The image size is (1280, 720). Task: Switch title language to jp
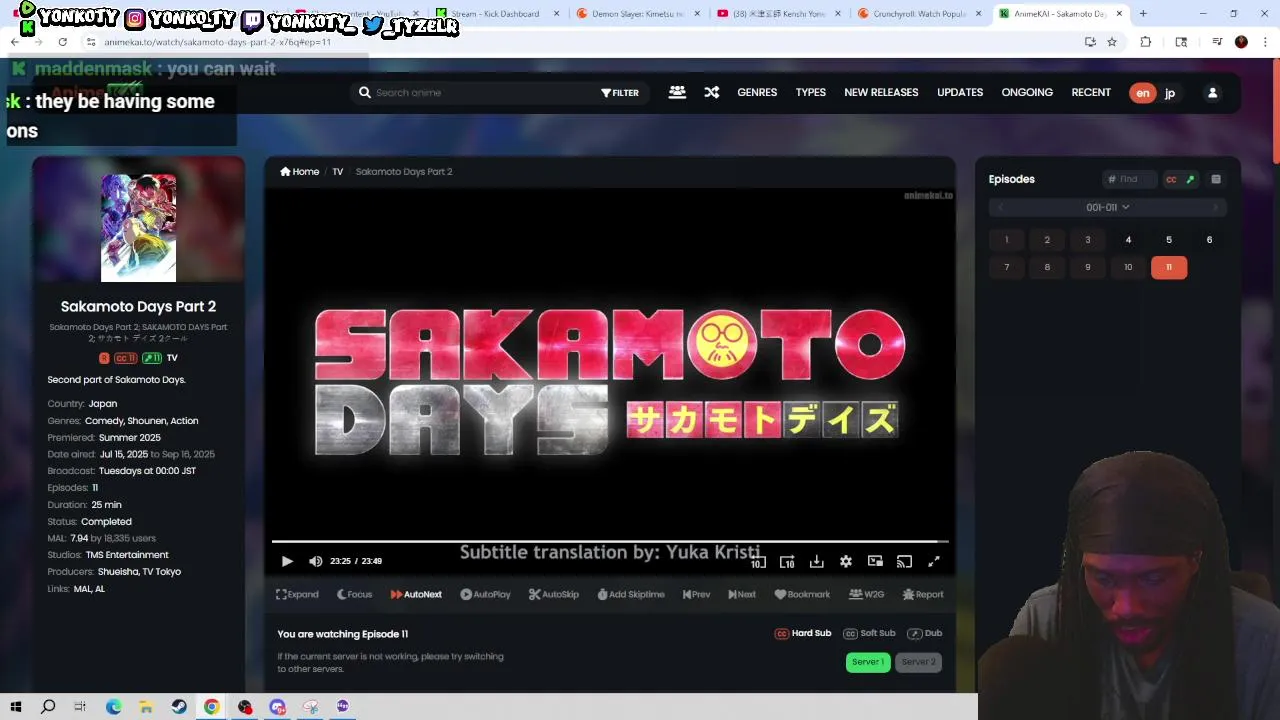point(1170,92)
